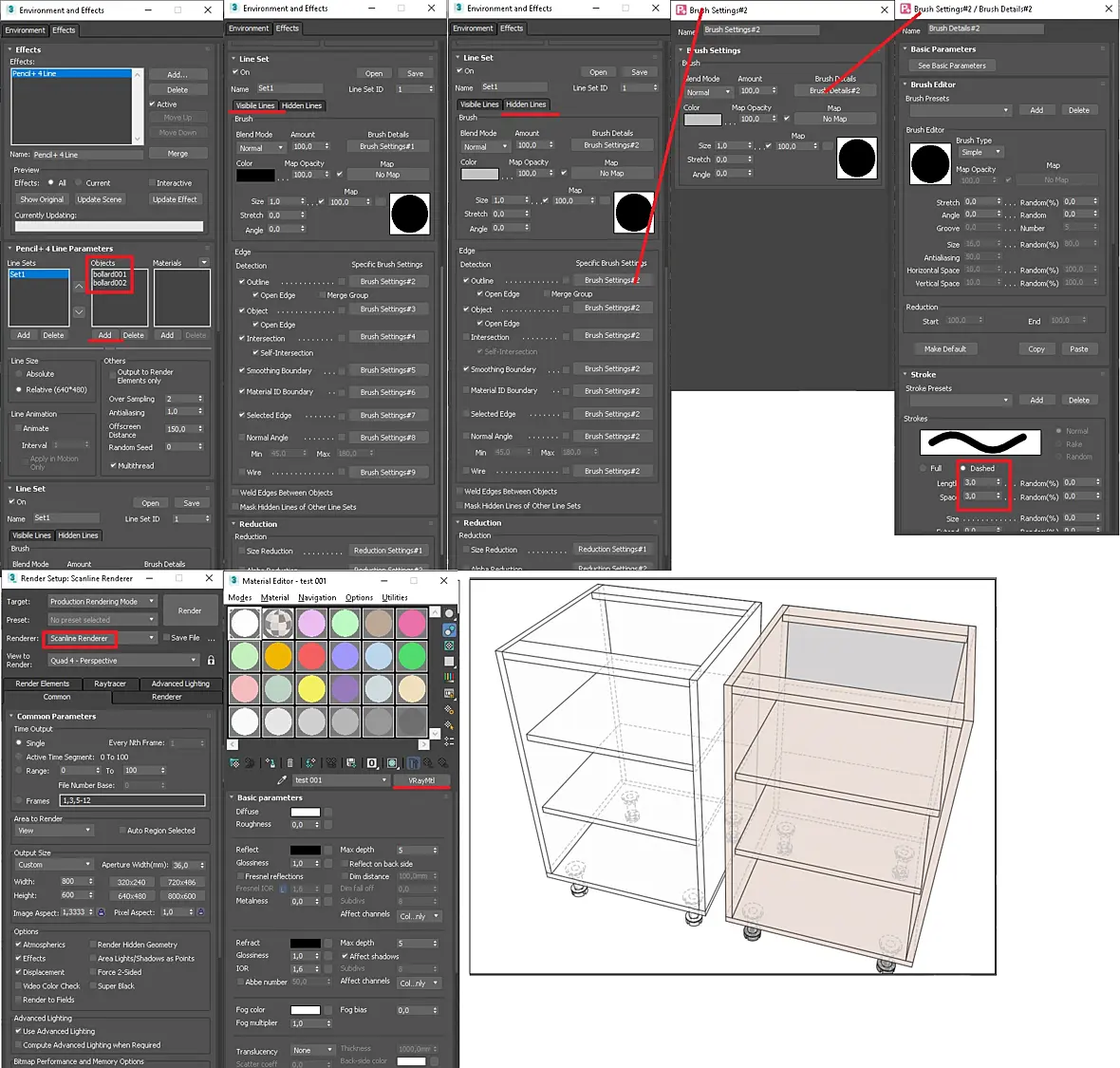Click Make Material Copy icon
This screenshot has height=1068, width=1120.
(x=310, y=763)
